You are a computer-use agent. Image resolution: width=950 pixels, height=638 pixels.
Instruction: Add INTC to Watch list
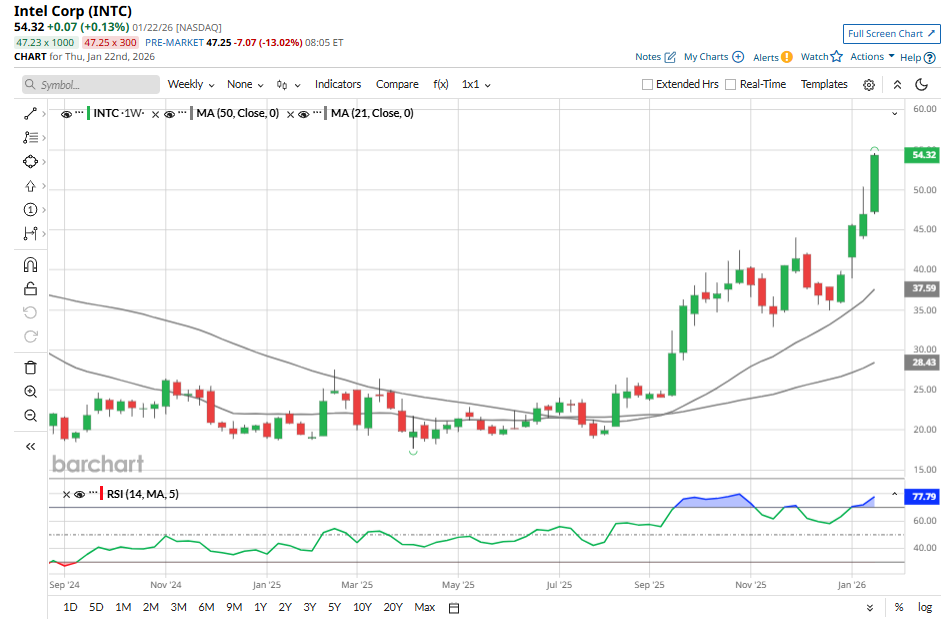point(822,56)
